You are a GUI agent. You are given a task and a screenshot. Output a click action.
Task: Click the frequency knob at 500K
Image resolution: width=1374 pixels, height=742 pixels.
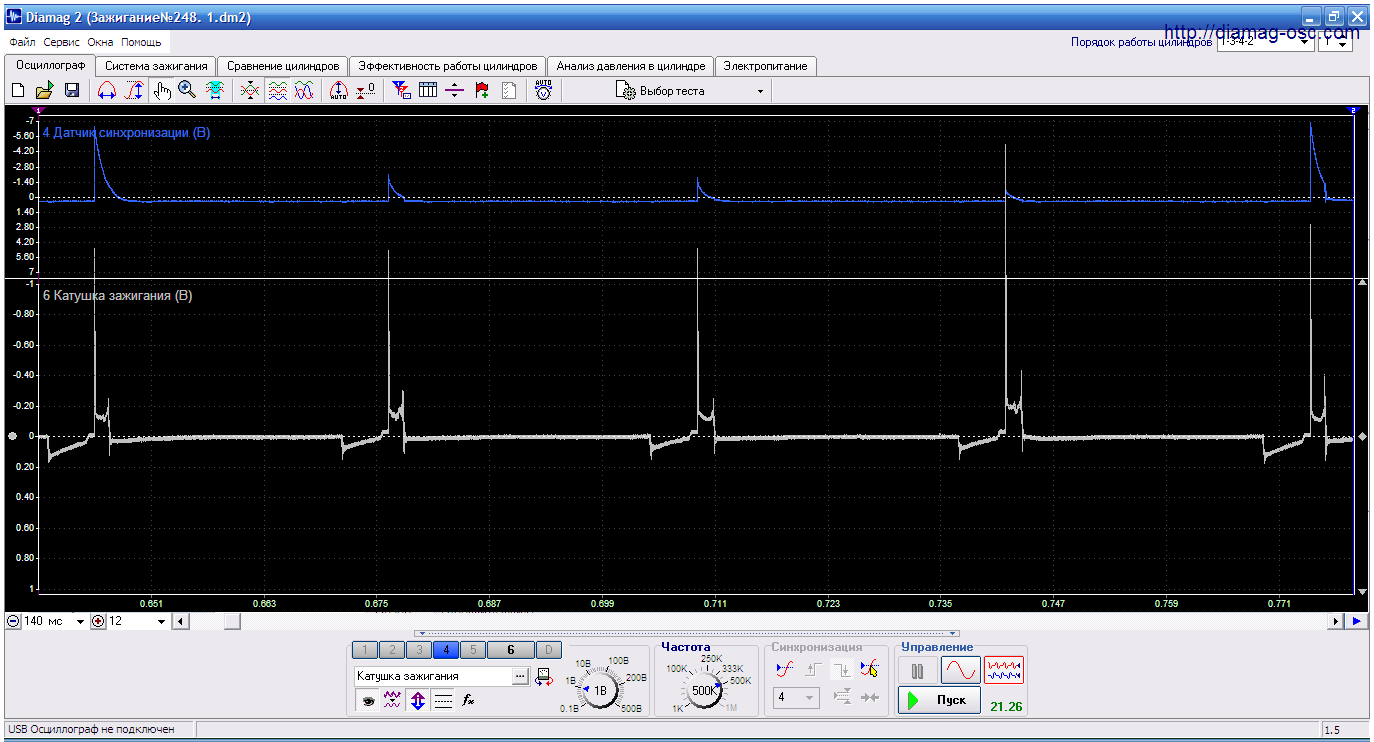(704, 690)
